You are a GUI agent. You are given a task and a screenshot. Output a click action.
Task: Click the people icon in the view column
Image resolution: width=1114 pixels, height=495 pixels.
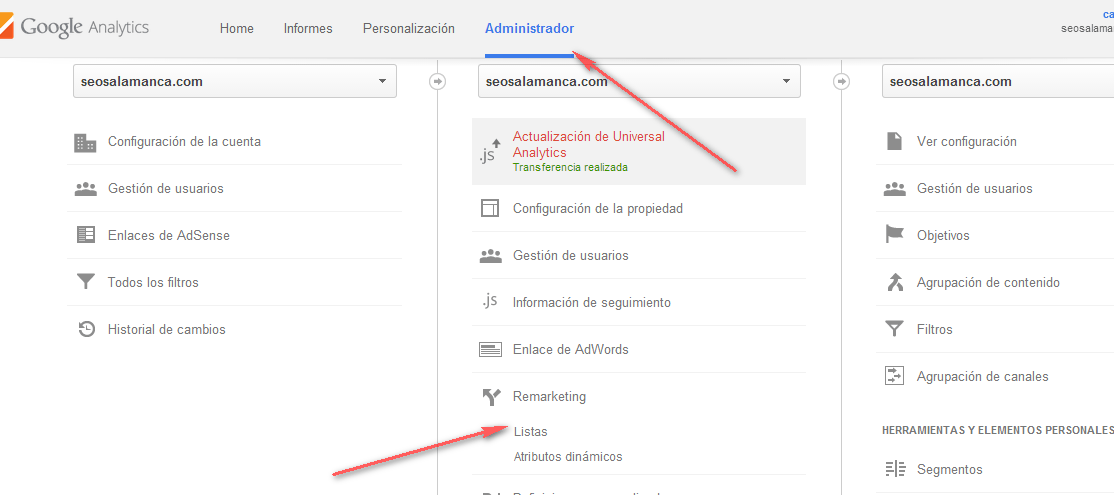[894, 189]
